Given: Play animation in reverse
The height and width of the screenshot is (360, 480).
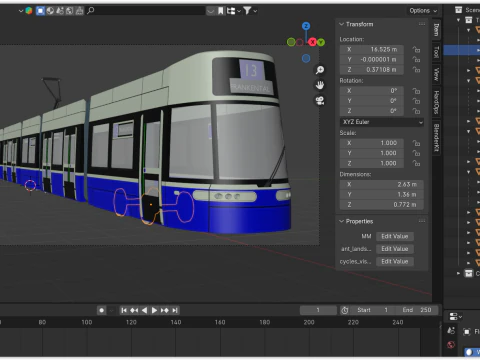Looking at the screenshot, I should [x=144, y=310].
